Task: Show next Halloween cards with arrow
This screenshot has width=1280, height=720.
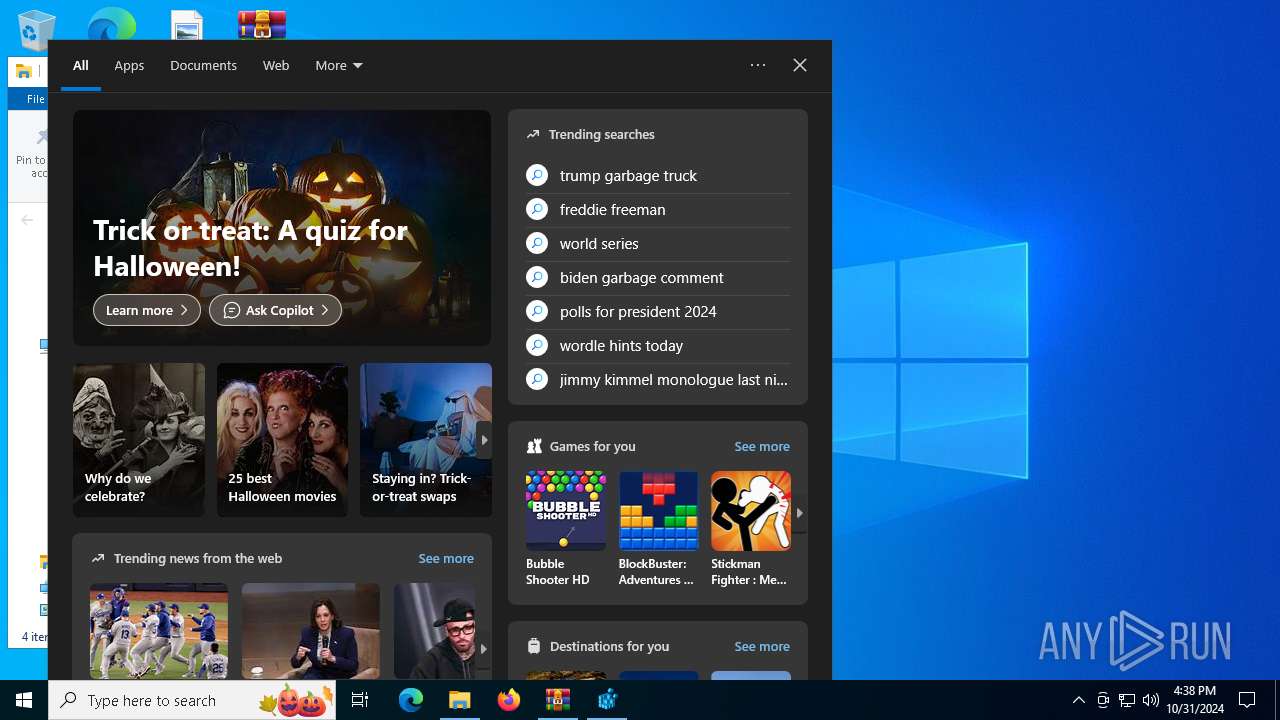Action: tap(484, 440)
